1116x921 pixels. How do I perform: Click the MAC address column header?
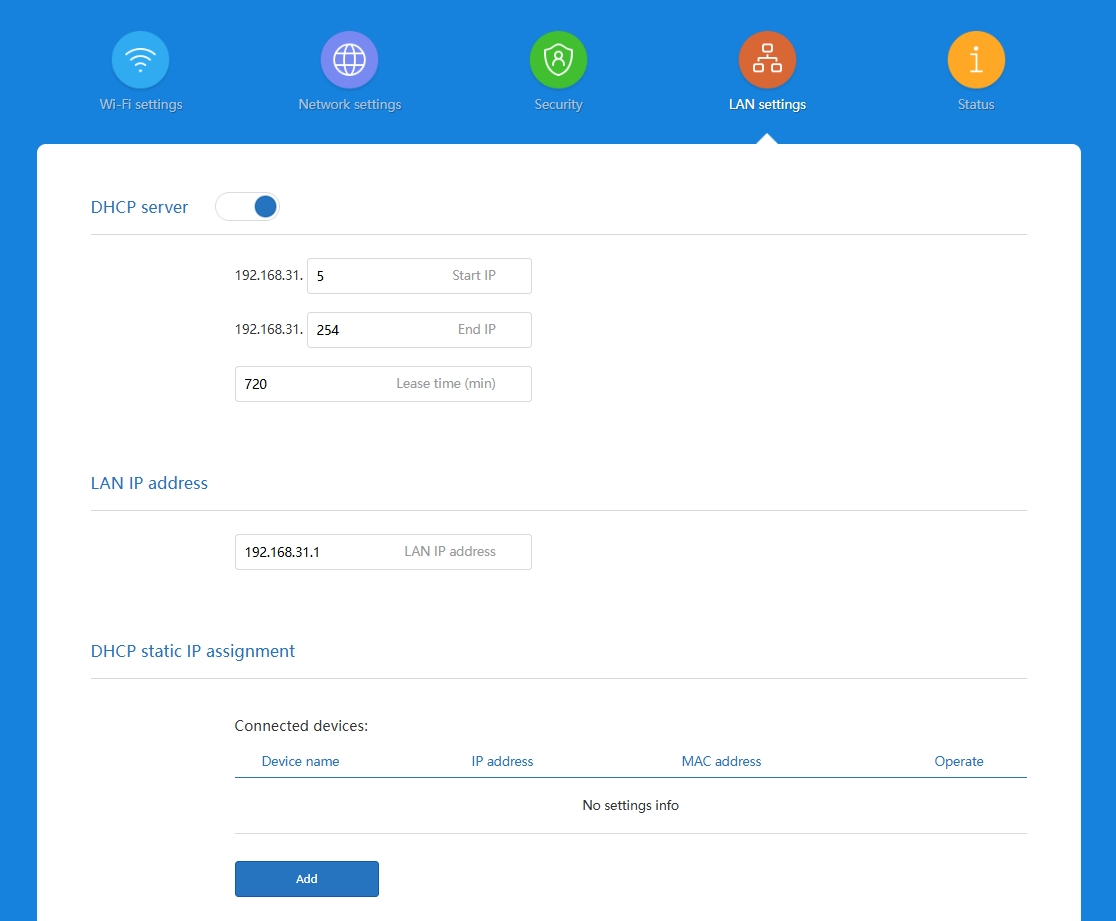point(721,761)
